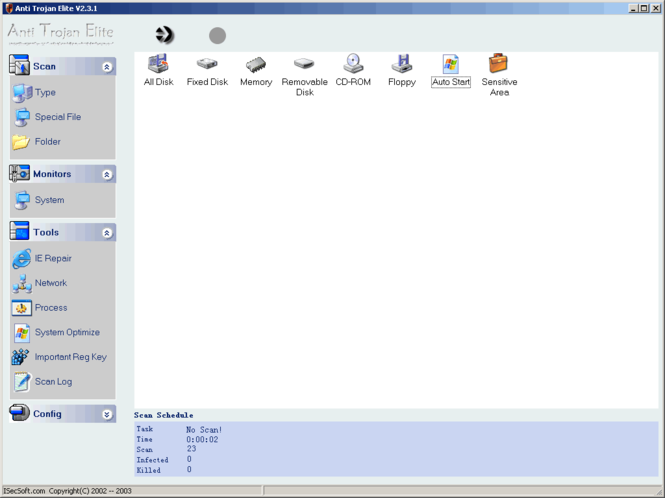Image resolution: width=665 pixels, height=498 pixels.
Task: Pick the Removable Disk scan target
Action: point(304,64)
